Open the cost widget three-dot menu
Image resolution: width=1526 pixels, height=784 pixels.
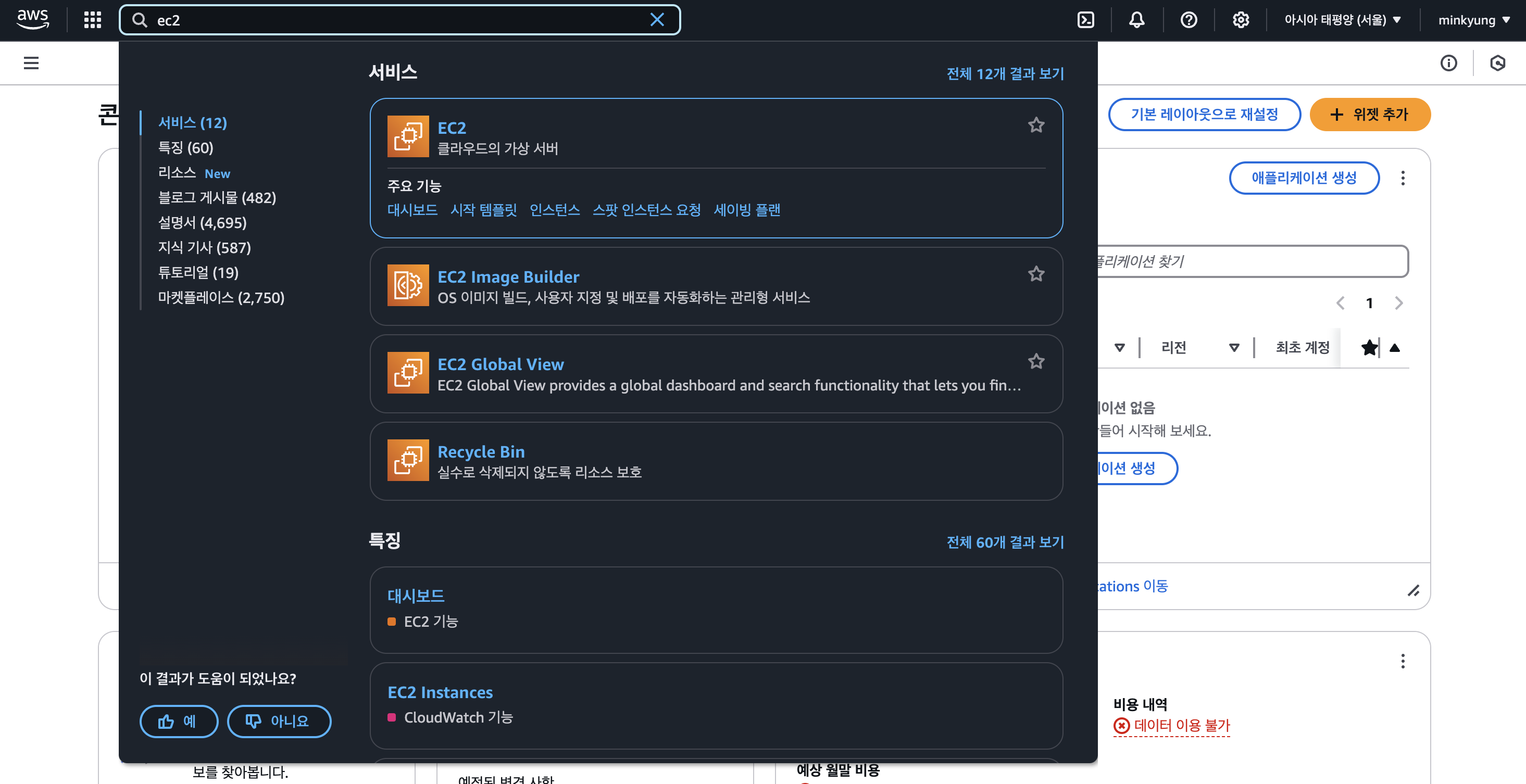[1402, 662]
